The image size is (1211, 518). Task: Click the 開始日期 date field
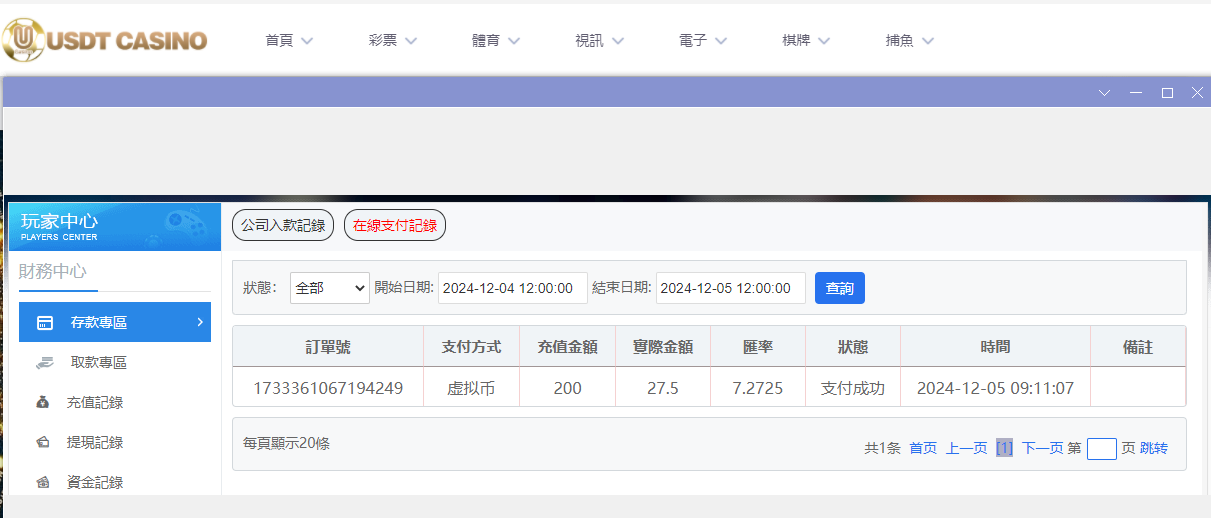pos(512,288)
